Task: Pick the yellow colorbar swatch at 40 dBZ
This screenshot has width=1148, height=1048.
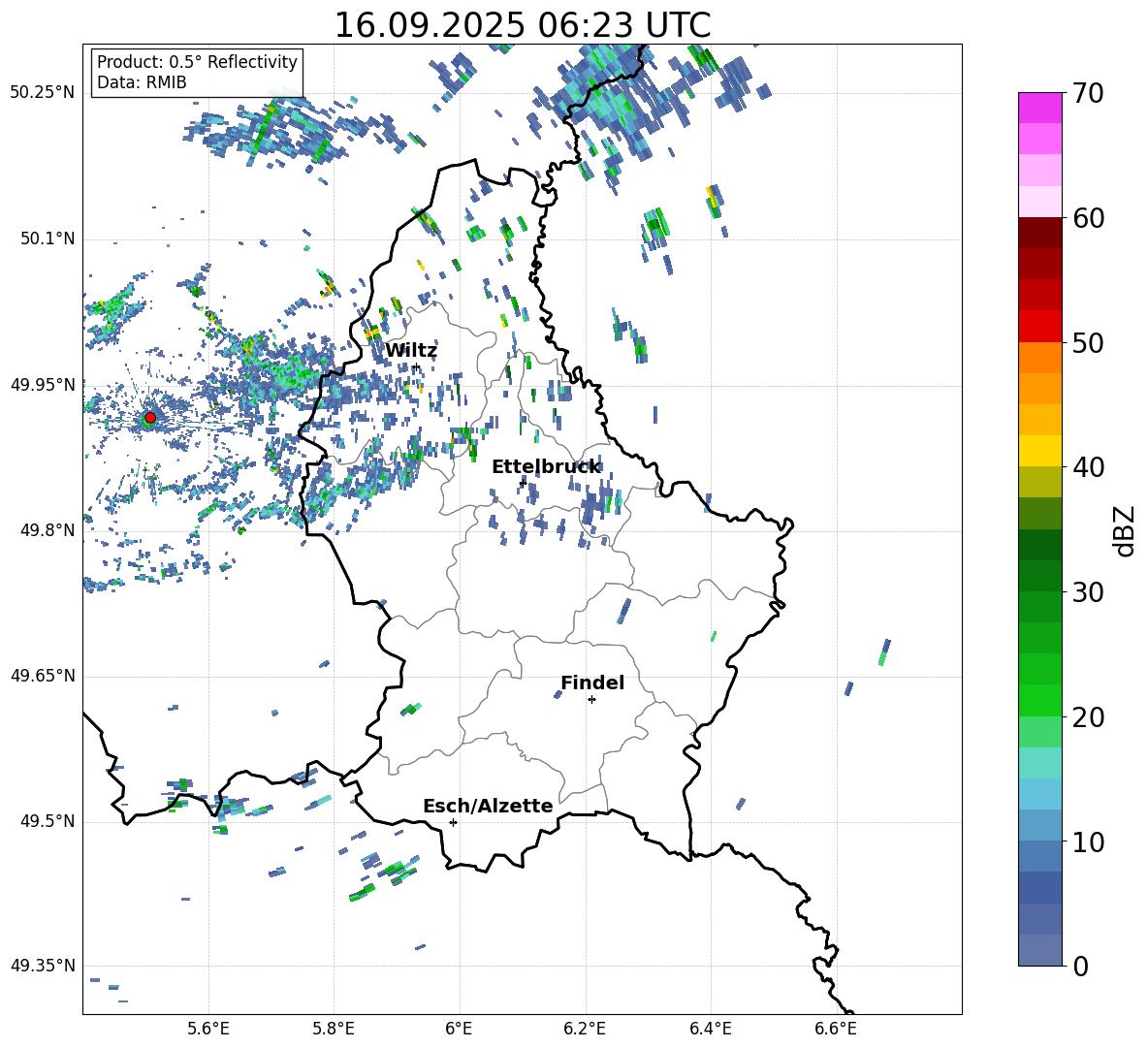Action: coord(1040,452)
